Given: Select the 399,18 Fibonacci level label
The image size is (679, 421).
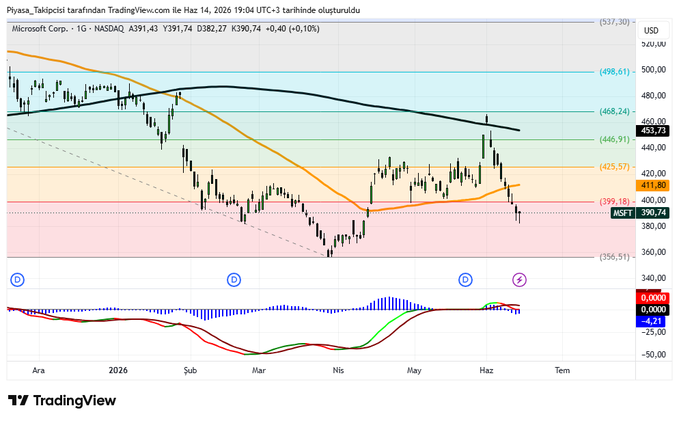Looking at the screenshot, I should point(614,202).
